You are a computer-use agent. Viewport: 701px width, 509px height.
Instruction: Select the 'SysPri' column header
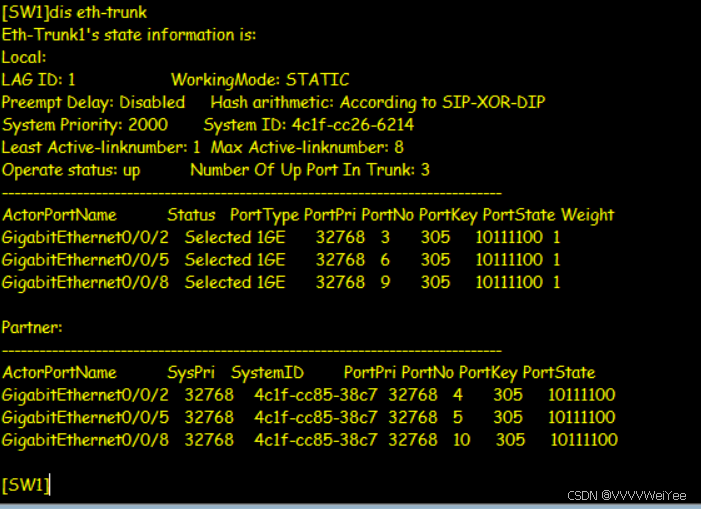[x=191, y=373]
